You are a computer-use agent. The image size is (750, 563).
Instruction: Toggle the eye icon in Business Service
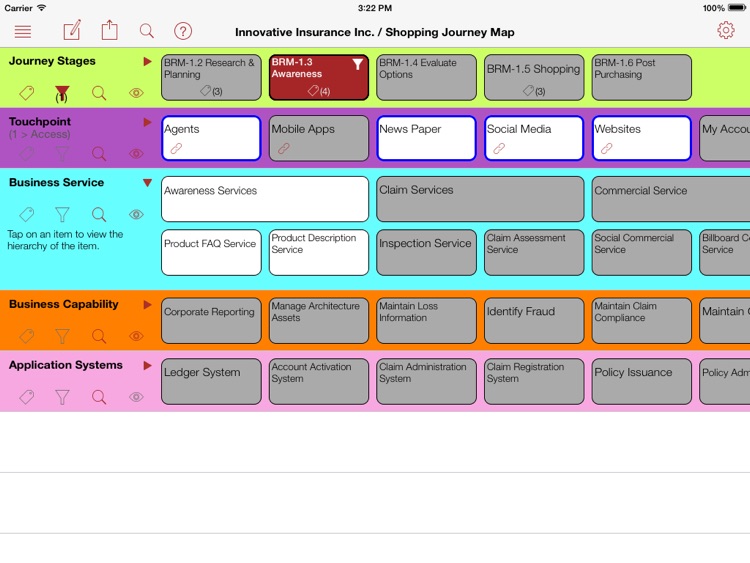click(136, 214)
